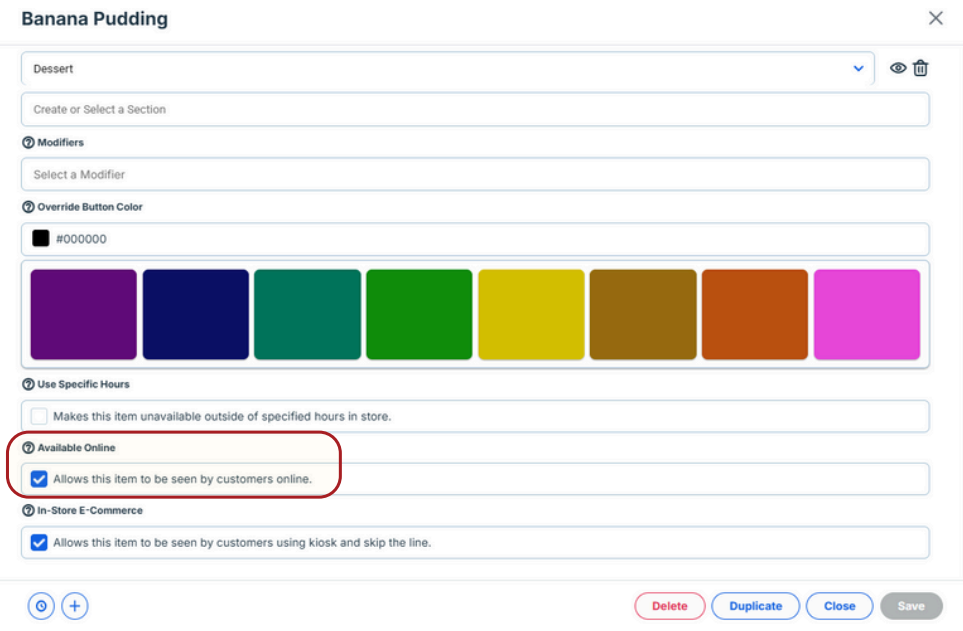
Task: Expand the Dessert category dropdown
Action: point(448,68)
